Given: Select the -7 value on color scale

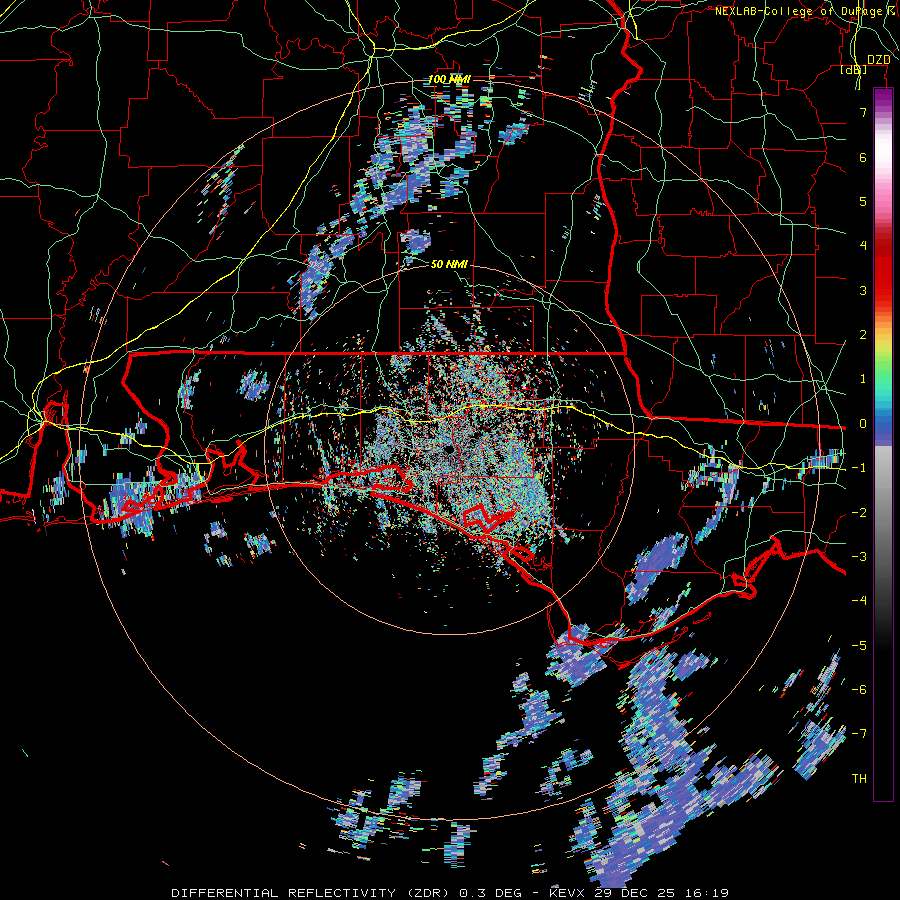Looking at the screenshot, I should (x=859, y=734).
